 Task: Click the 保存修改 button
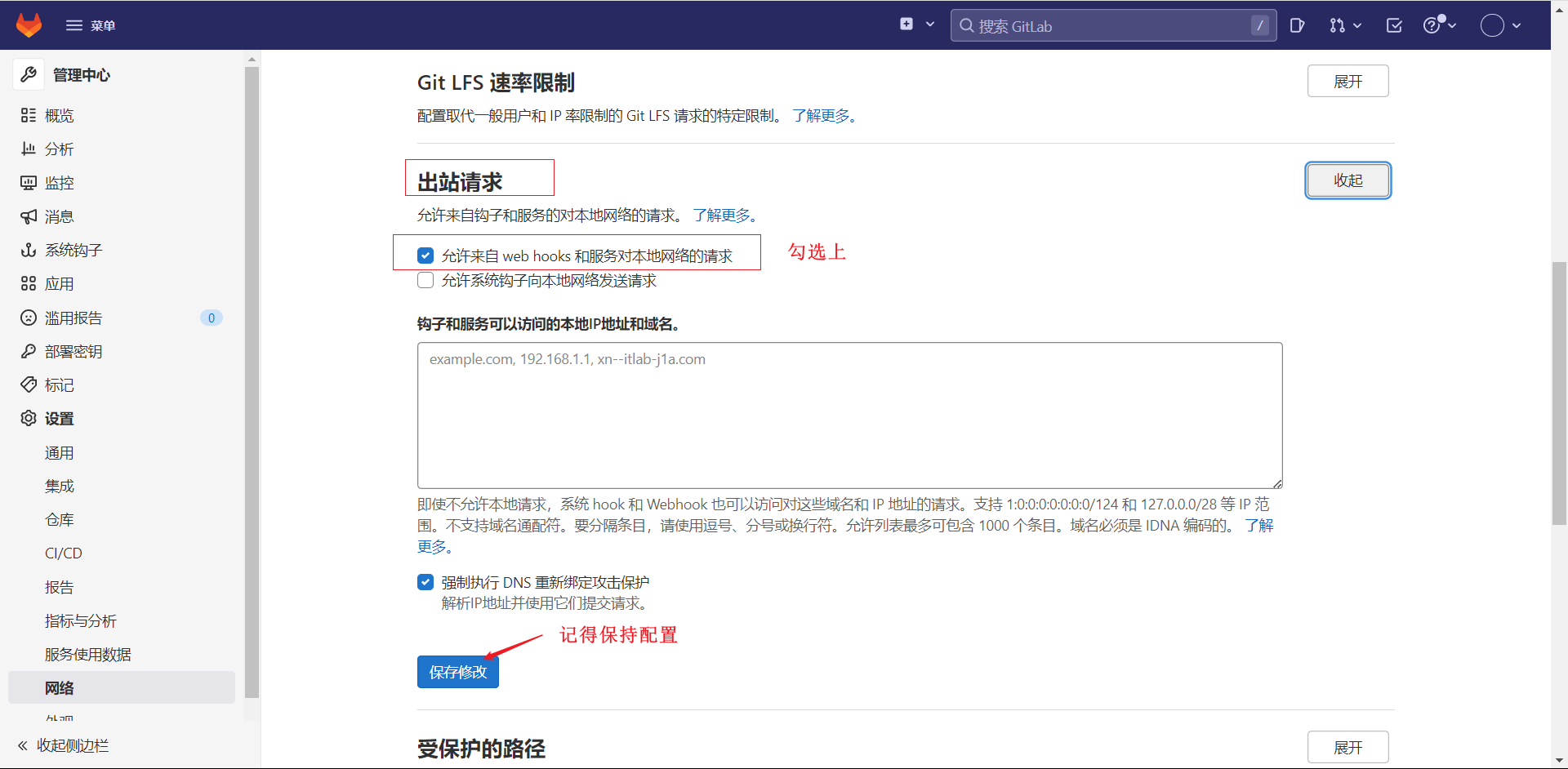457,672
